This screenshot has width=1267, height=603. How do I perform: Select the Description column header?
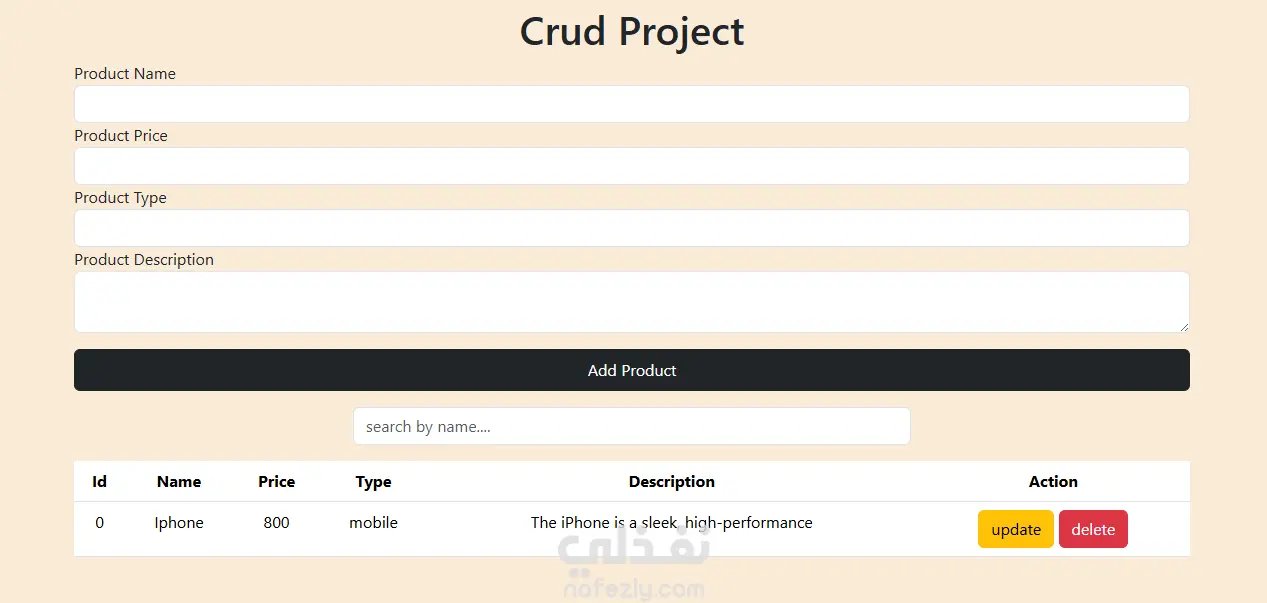click(671, 482)
